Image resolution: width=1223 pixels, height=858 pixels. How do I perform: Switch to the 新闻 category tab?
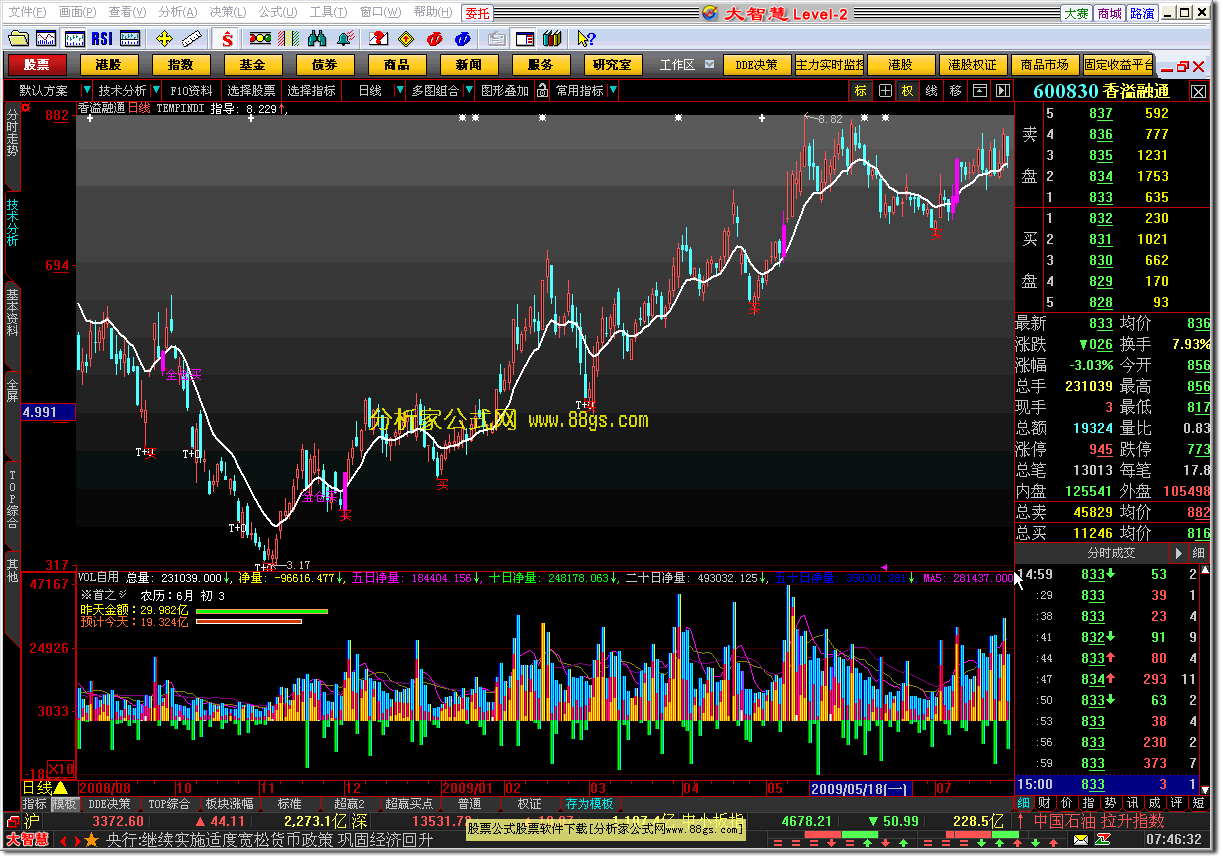469,64
